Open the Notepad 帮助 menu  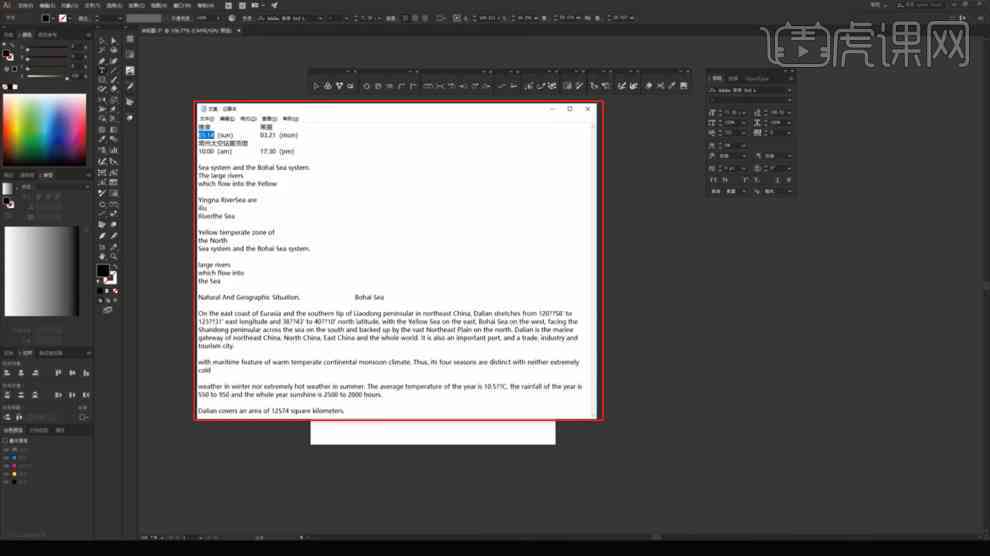tap(290, 119)
